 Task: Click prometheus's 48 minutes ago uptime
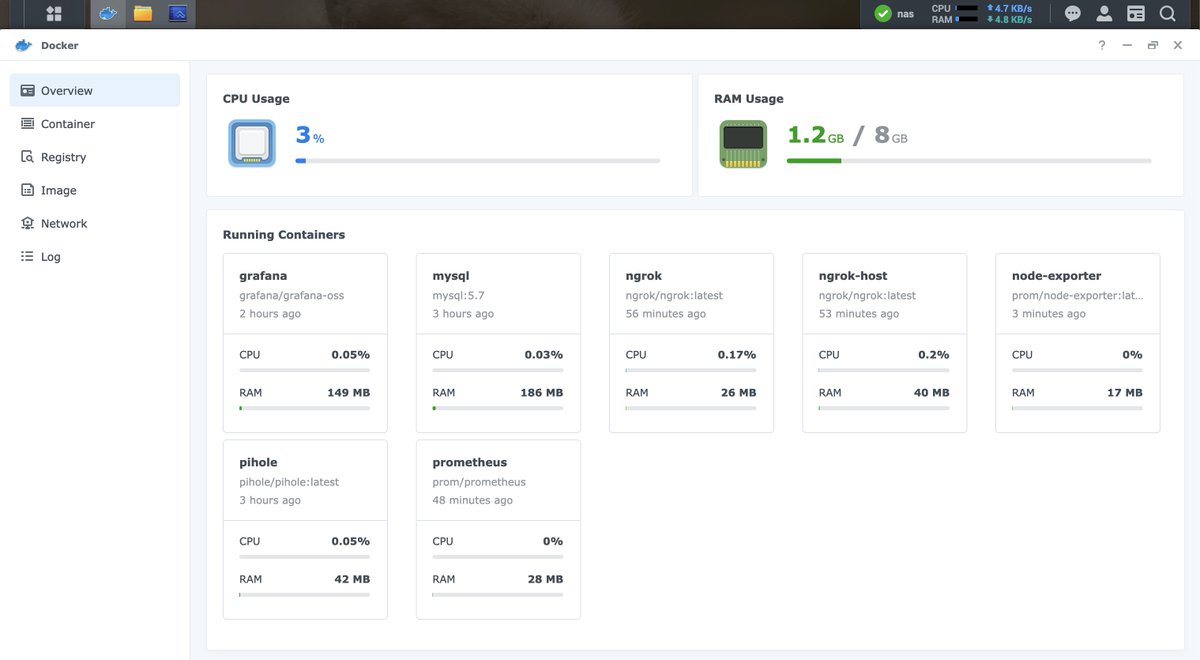pos(472,500)
